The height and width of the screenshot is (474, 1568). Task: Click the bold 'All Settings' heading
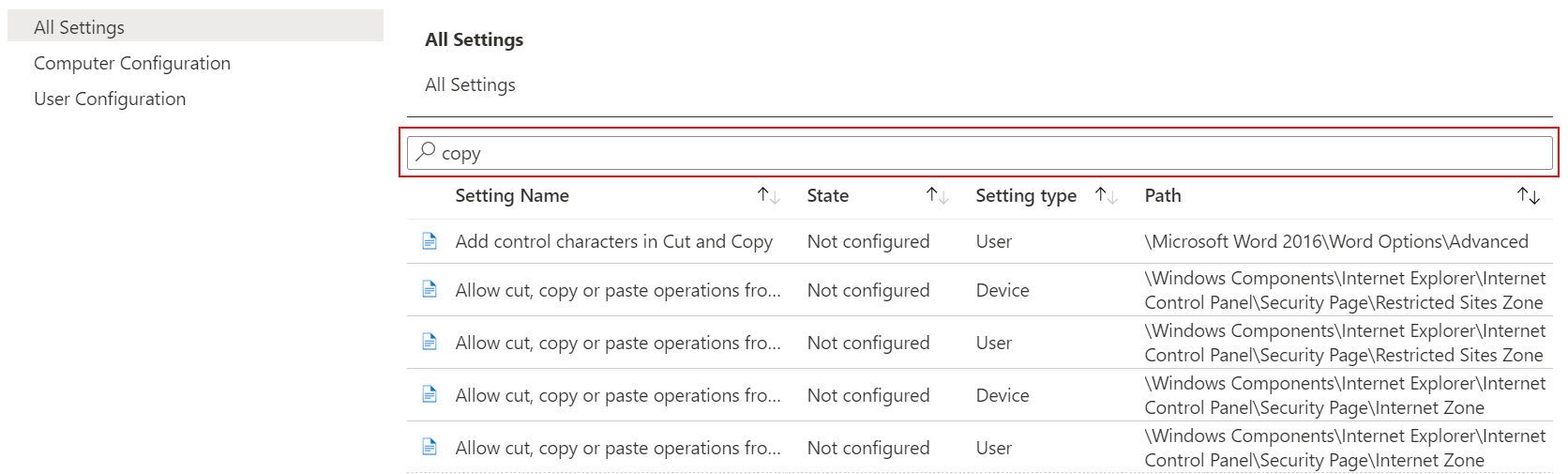tap(475, 39)
